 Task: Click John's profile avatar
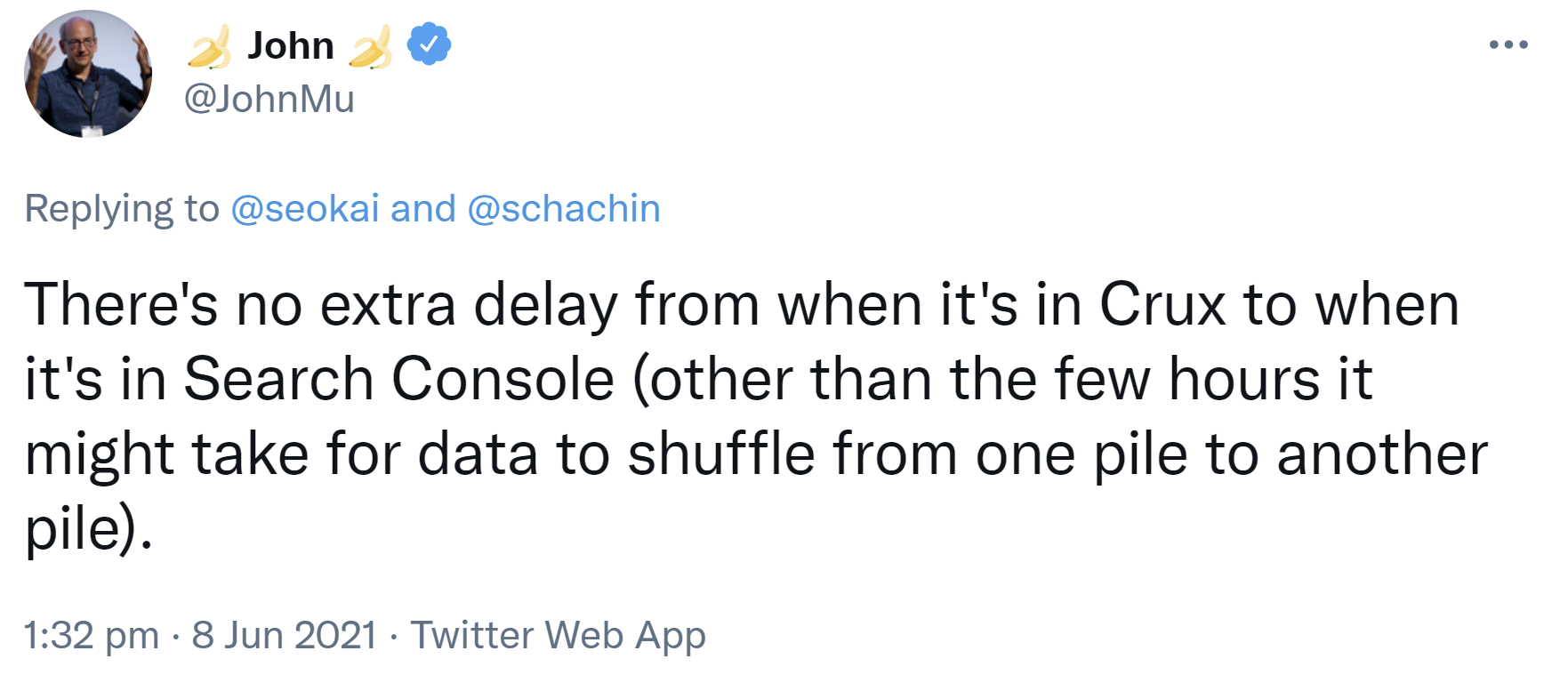[x=87, y=71]
